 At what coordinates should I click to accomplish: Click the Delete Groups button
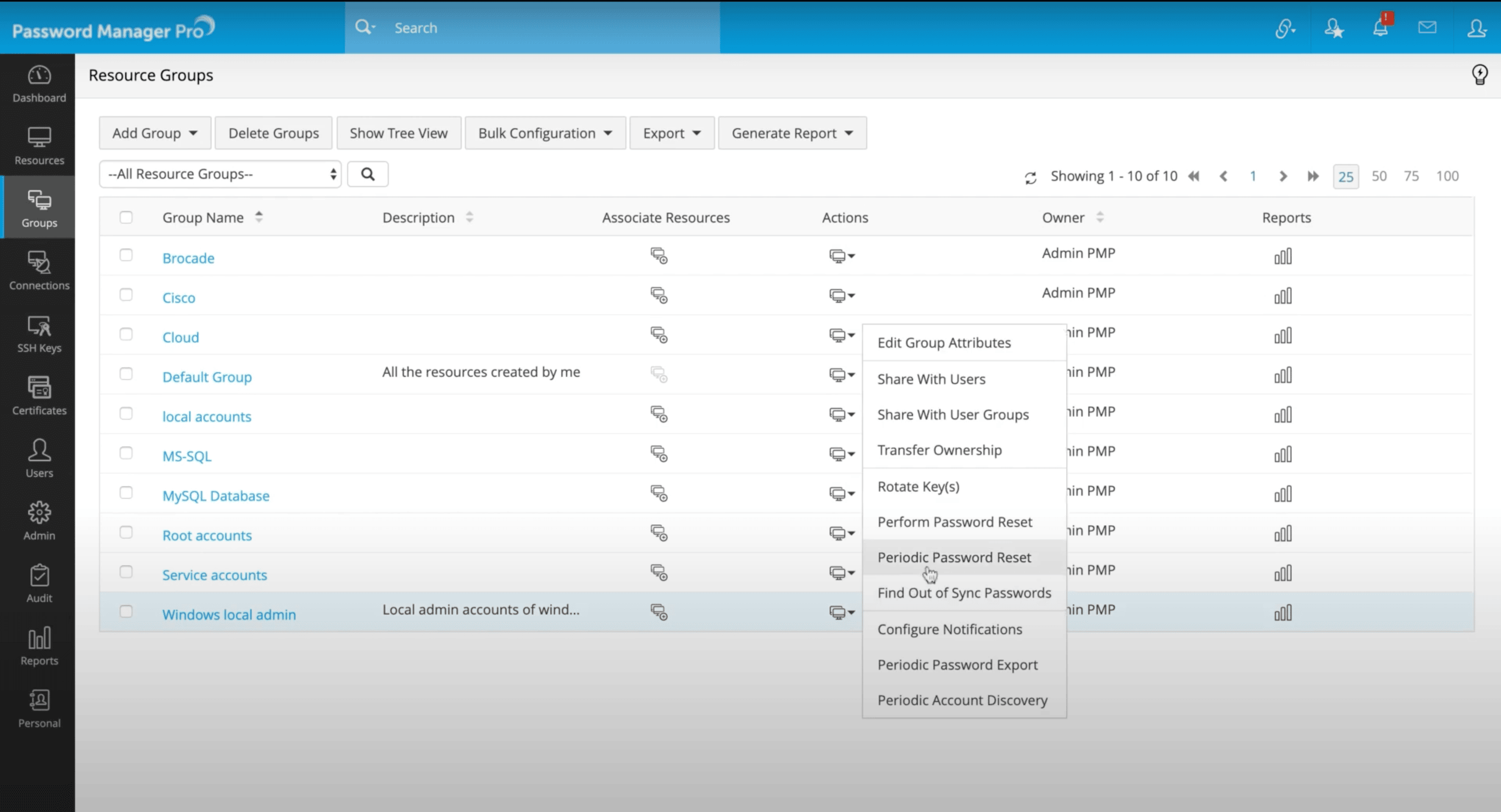point(274,133)
